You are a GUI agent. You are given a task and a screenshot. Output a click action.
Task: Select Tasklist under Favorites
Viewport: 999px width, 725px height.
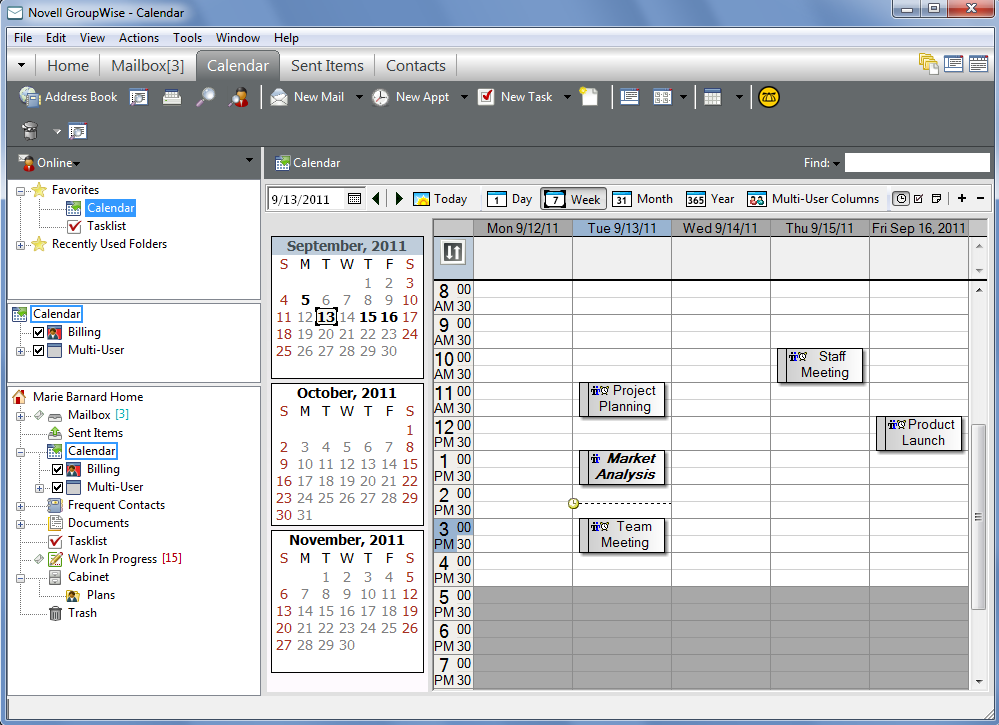106,226
